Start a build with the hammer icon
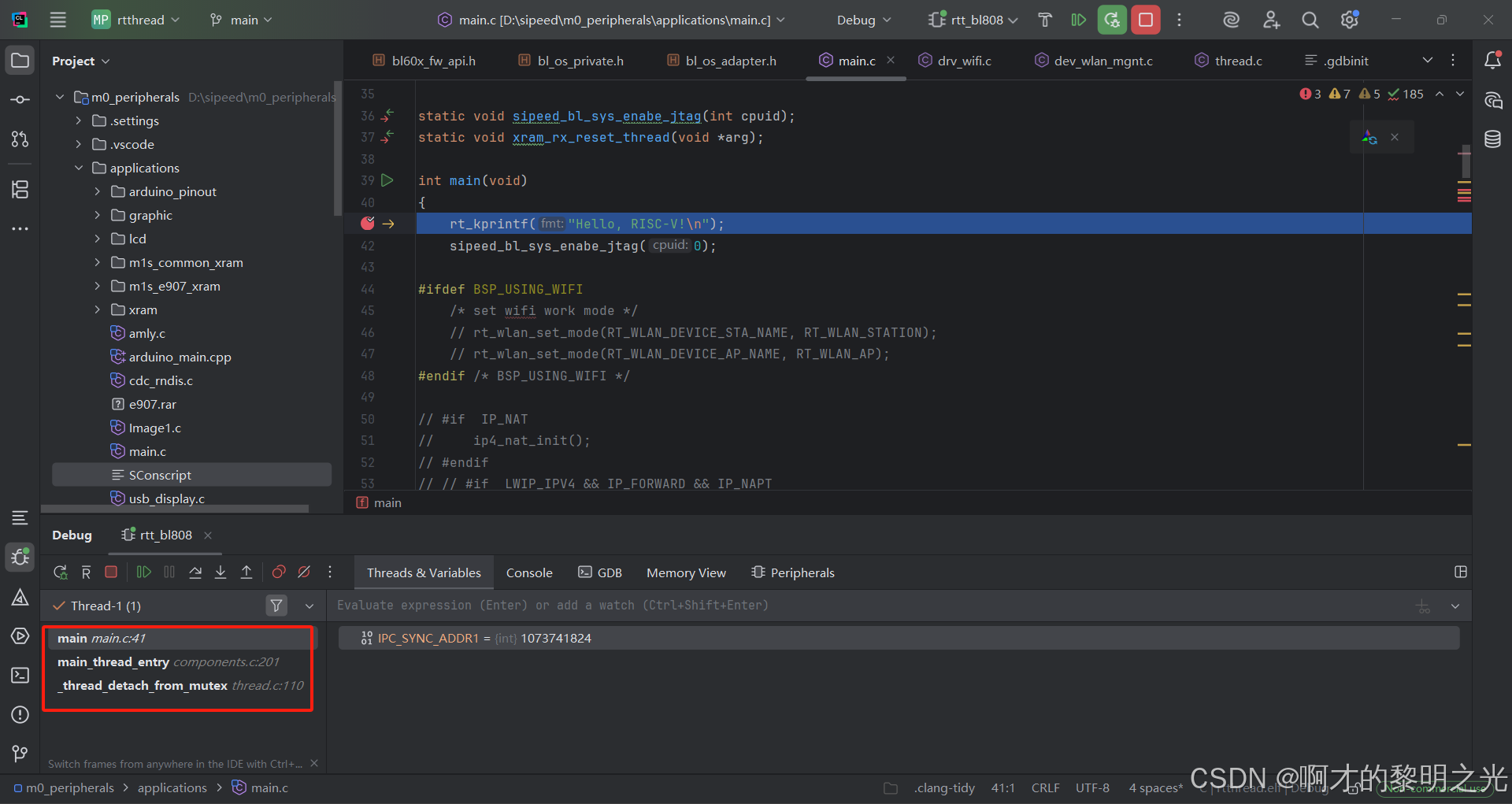This screenshot has height=804, width=1512. 1045,19
